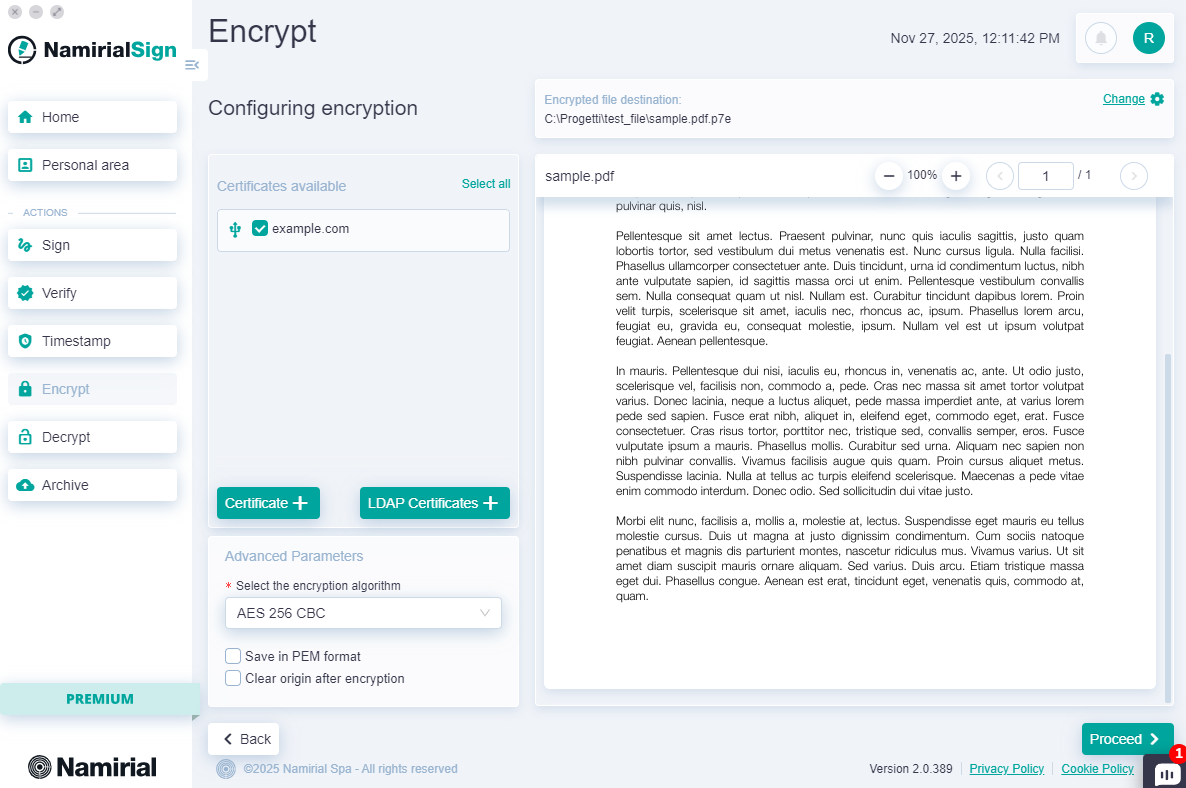1186x788 pixels.
Task: Toggle the example.com certificate checkbox
Action: (259, 227)
